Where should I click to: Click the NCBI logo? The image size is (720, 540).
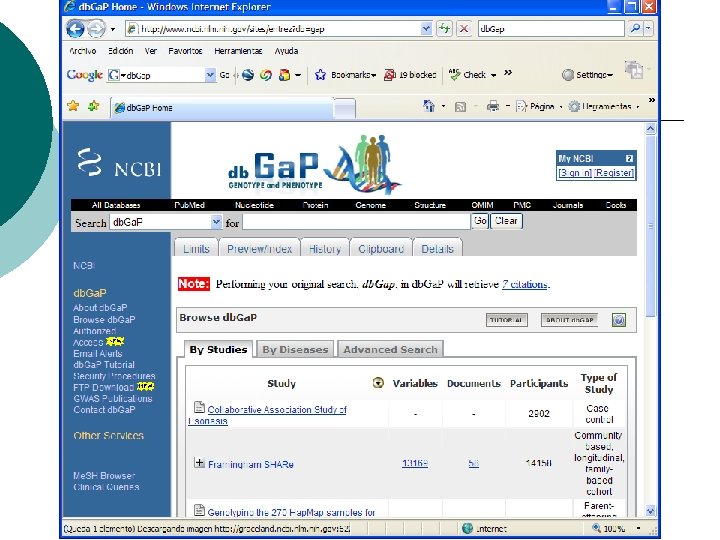tap(119, 163)
